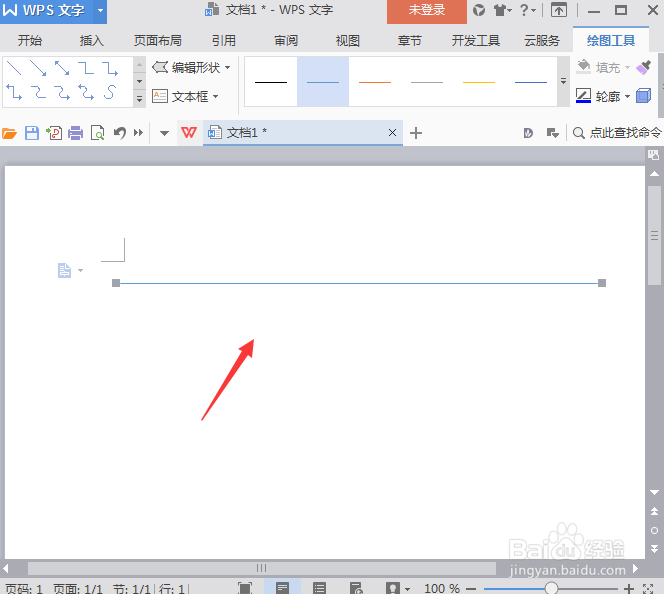
Task: Expand the line styles gallery
Action: [563, 81]
